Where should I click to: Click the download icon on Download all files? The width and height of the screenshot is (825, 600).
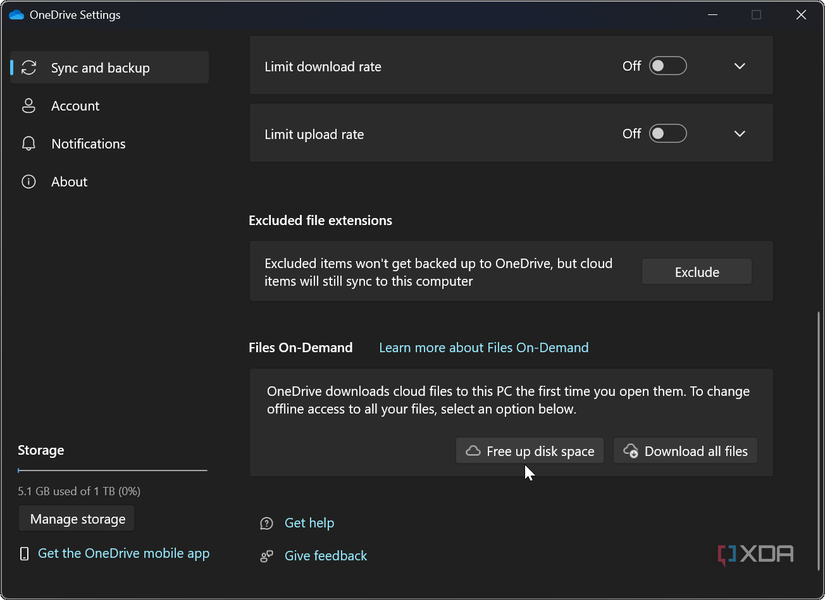point(630,450)
